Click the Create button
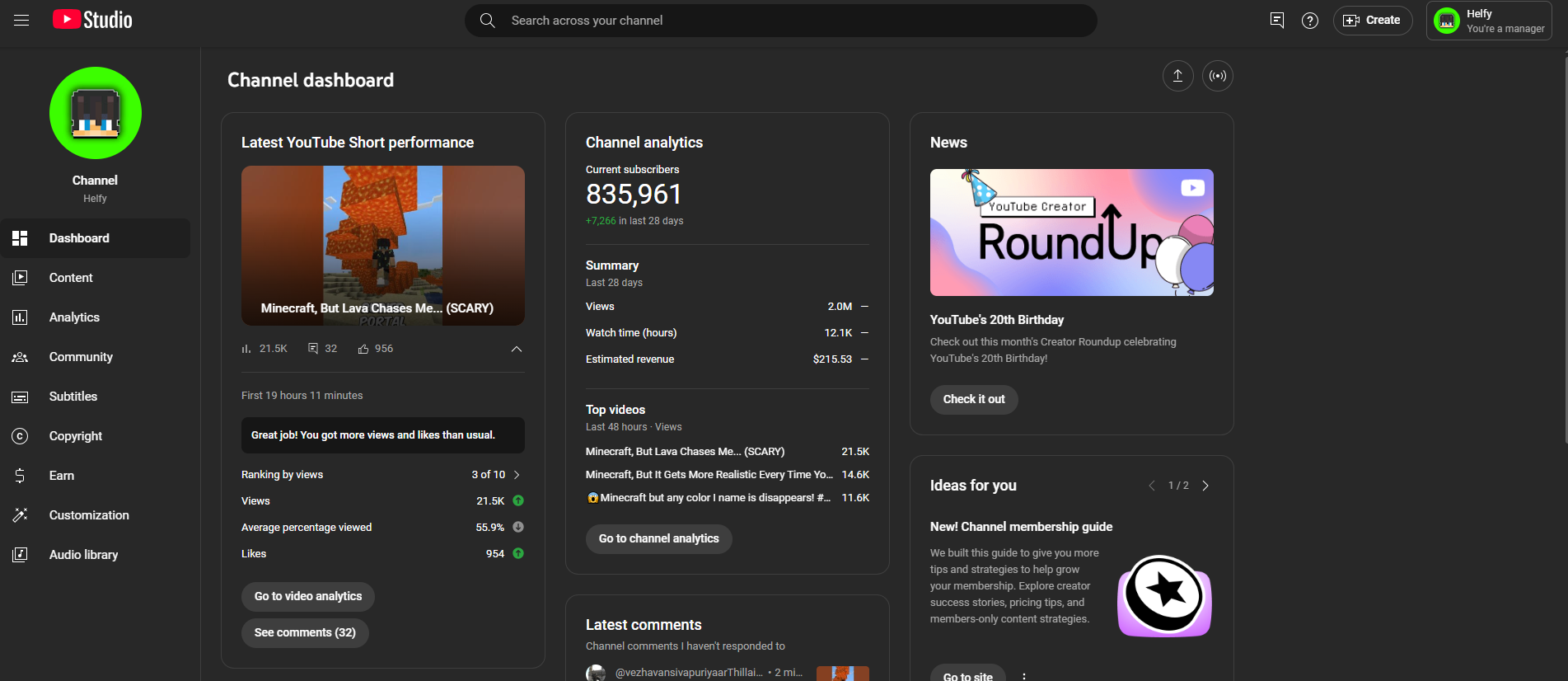Viewport: 1568px width, 681px height. pos(1373,21)
